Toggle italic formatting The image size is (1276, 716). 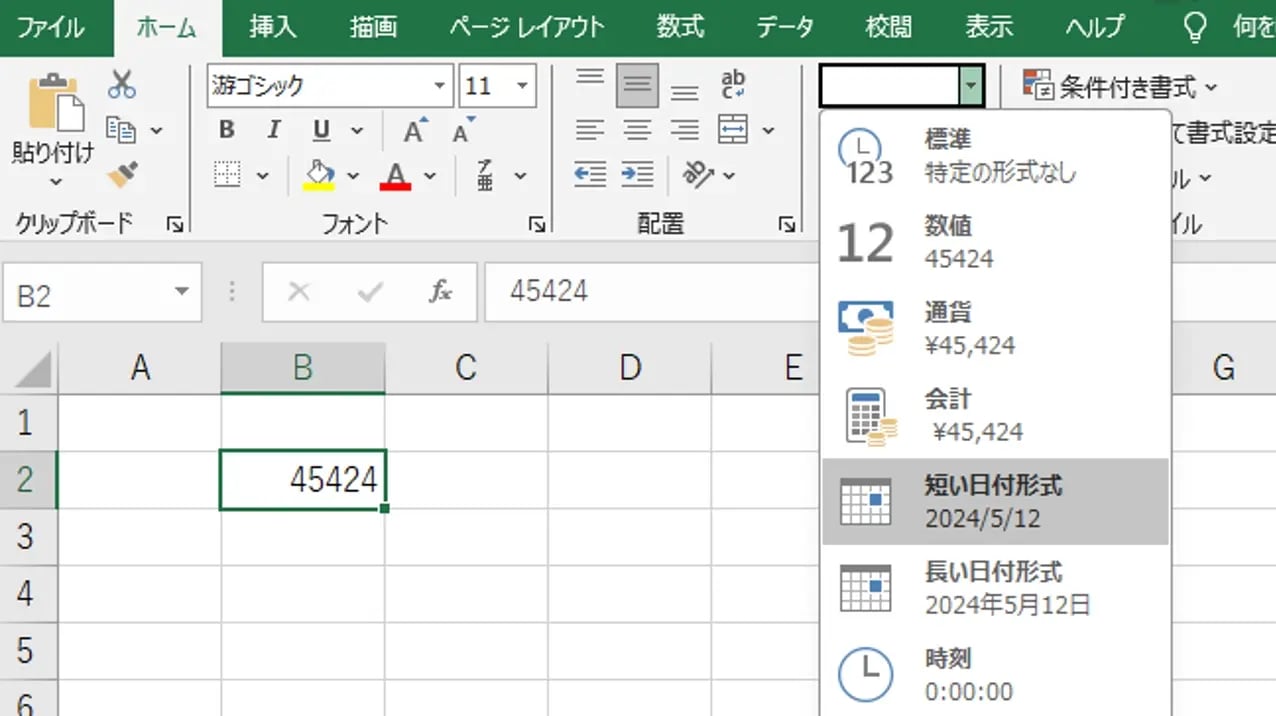point(273,130)
